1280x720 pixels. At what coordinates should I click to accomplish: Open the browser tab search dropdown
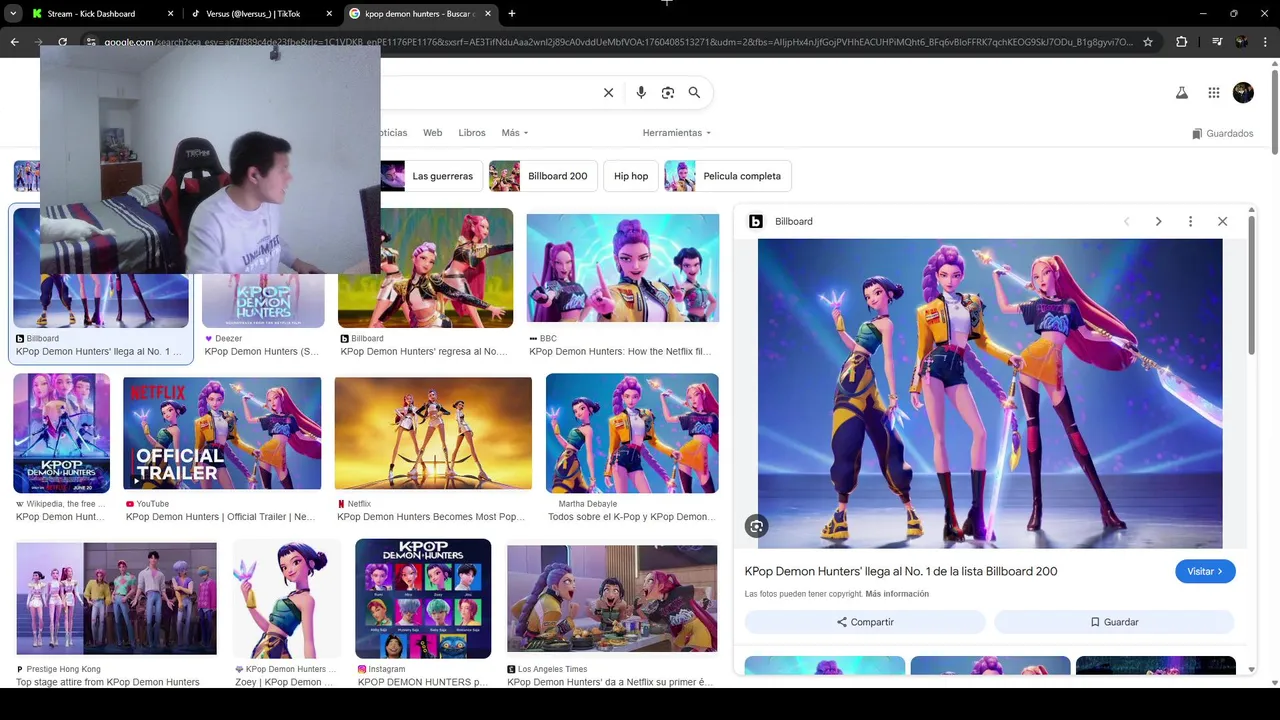click(13, 14)
